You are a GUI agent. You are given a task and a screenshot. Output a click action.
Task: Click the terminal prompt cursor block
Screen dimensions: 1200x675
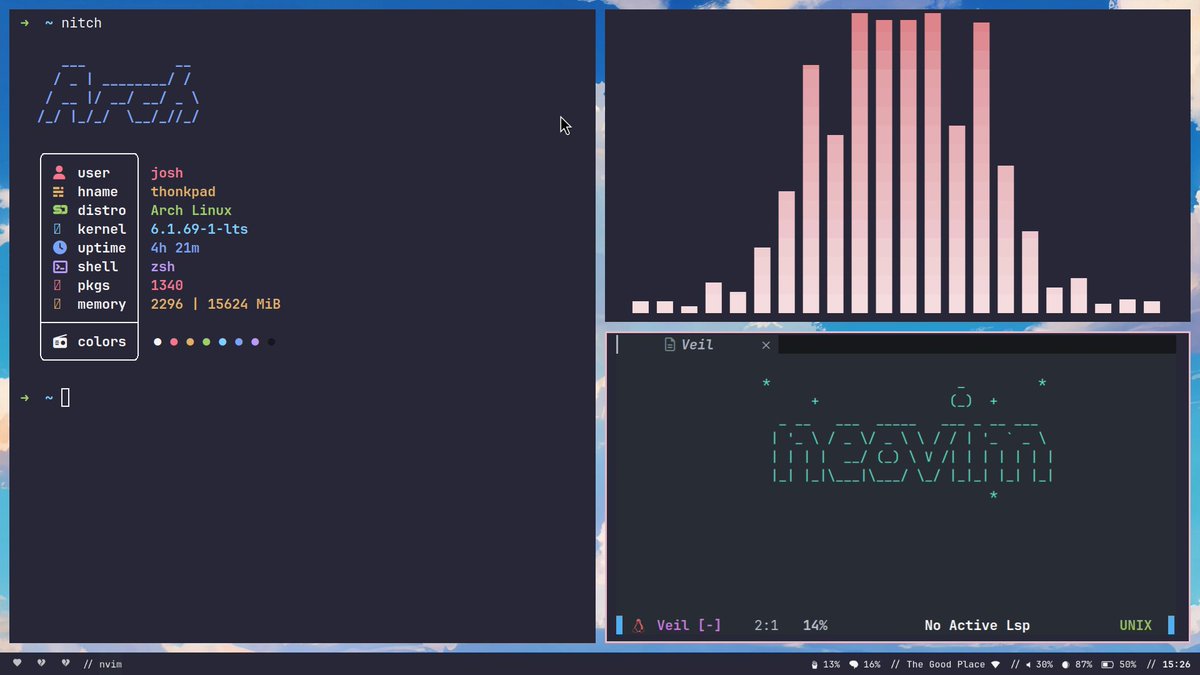coord(66,398)
